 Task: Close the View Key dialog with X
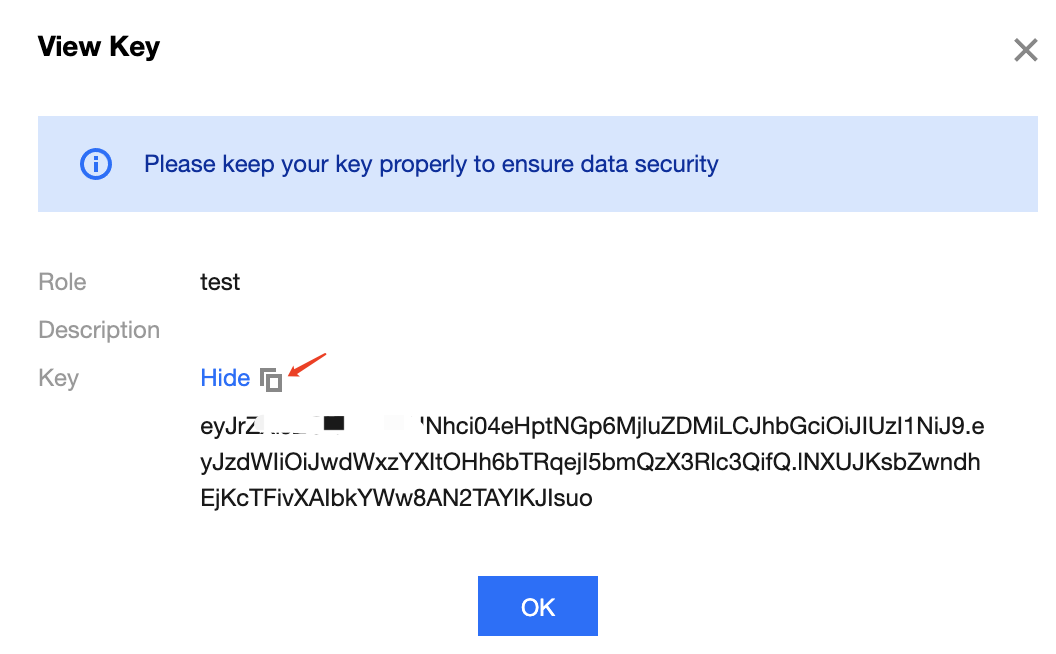point(1025,50)
